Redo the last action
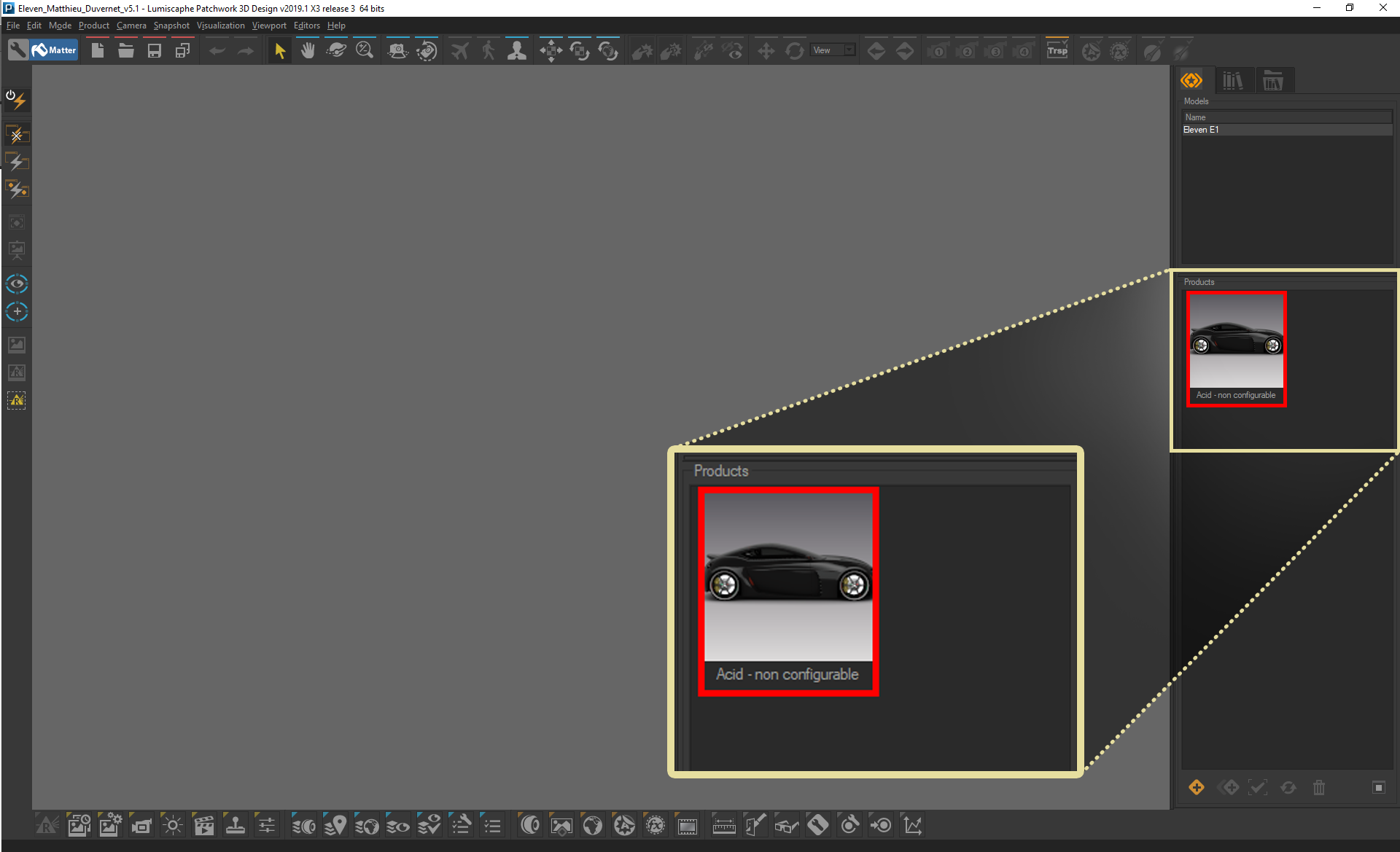1400x852 pixels. pos(246,50)
